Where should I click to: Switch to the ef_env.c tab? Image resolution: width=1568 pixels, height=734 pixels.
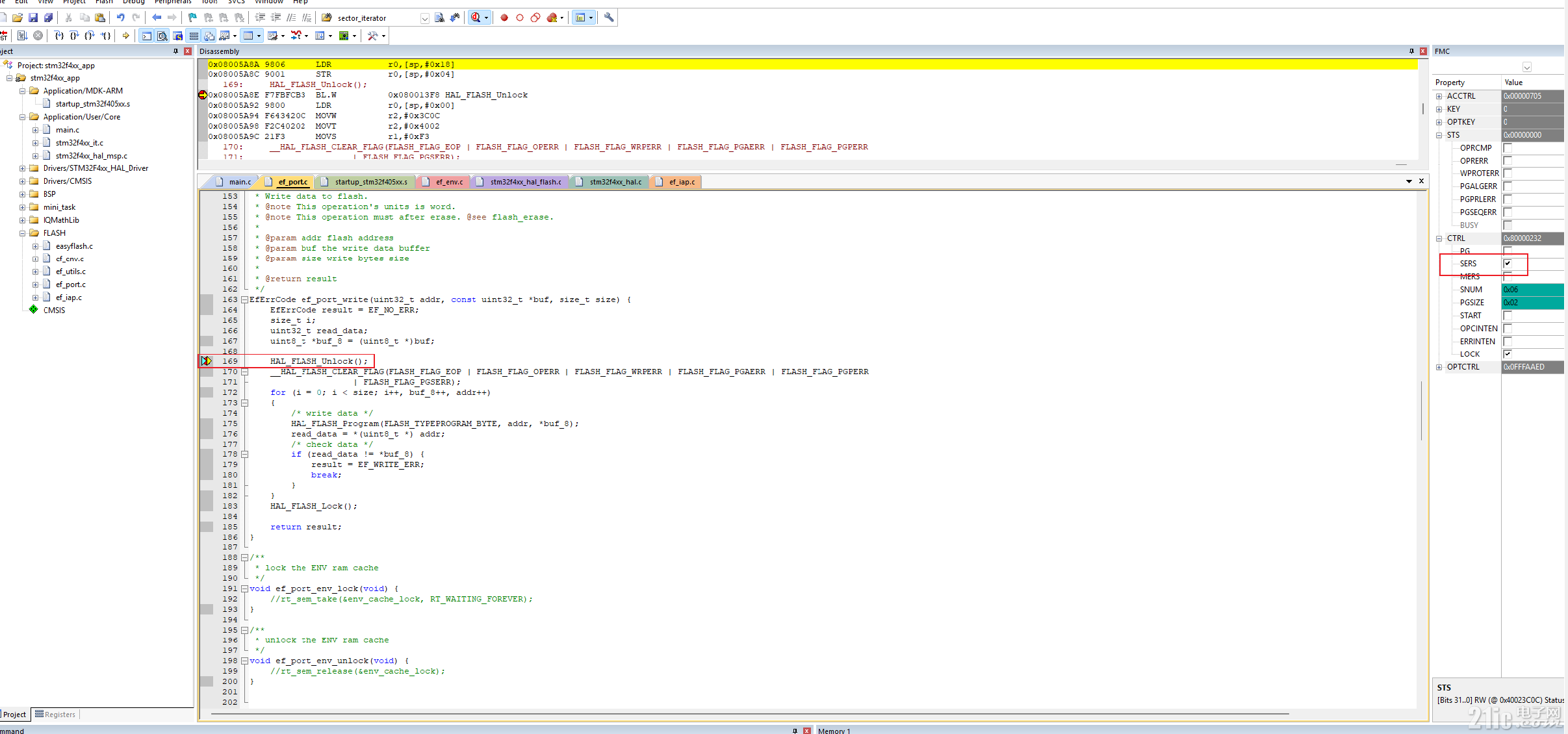(x=443, y=182)
